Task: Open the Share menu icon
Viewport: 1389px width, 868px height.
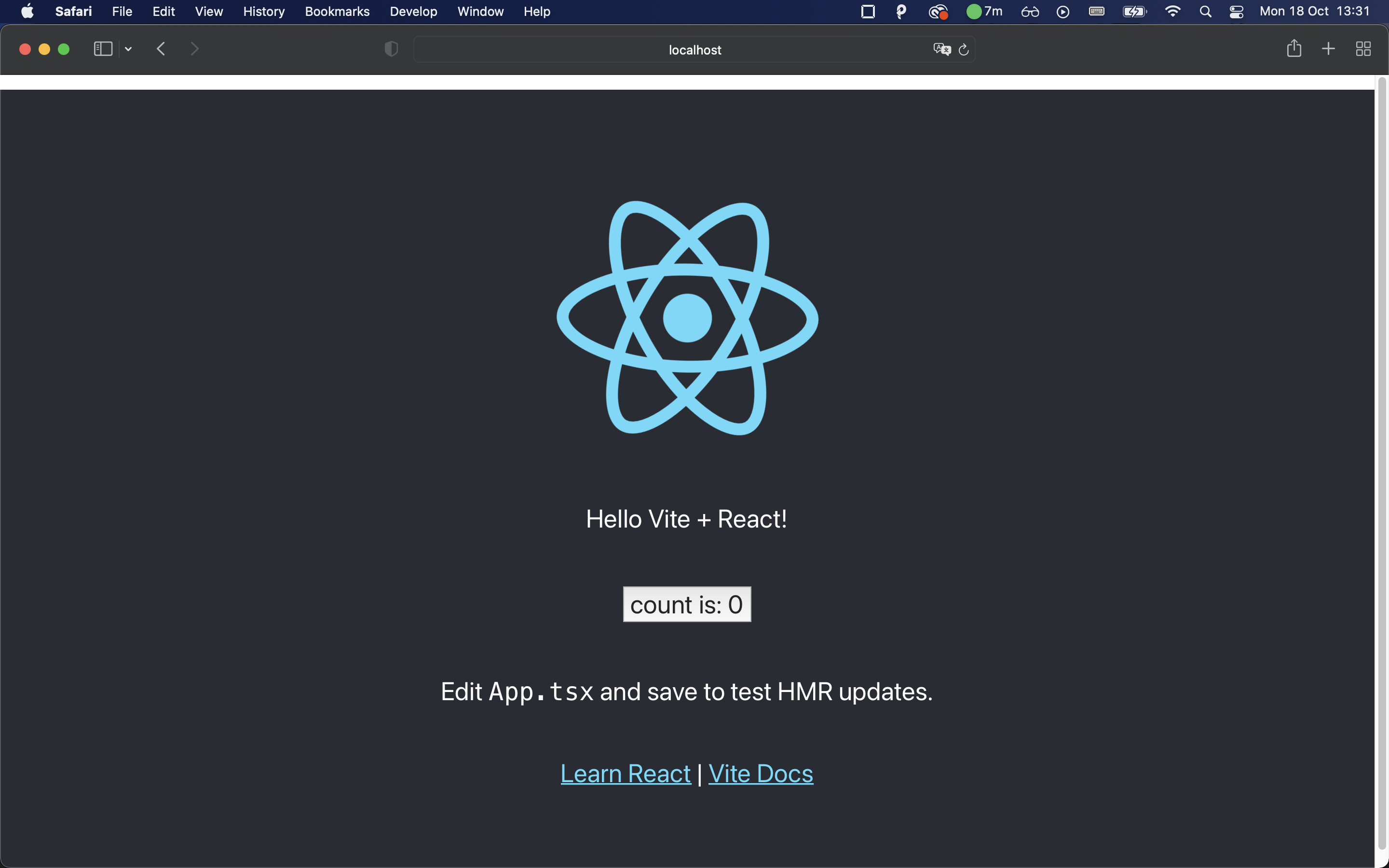Action: click(x=1294, y=49)
